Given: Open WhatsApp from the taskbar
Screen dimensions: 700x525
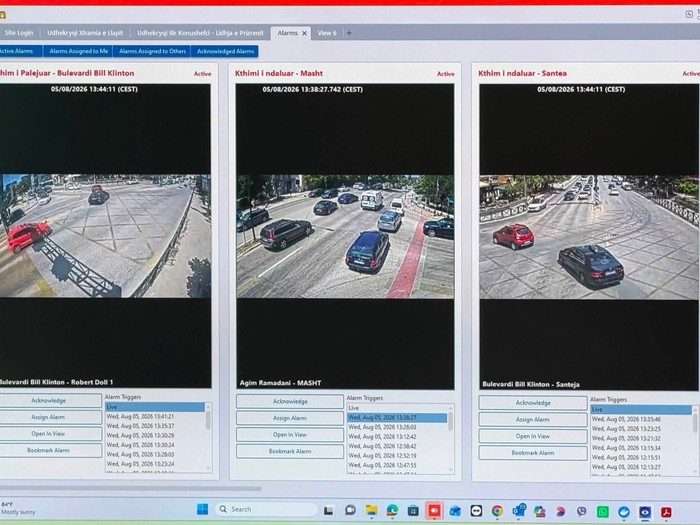Looking at the screenshot, I should pos(603,512).
